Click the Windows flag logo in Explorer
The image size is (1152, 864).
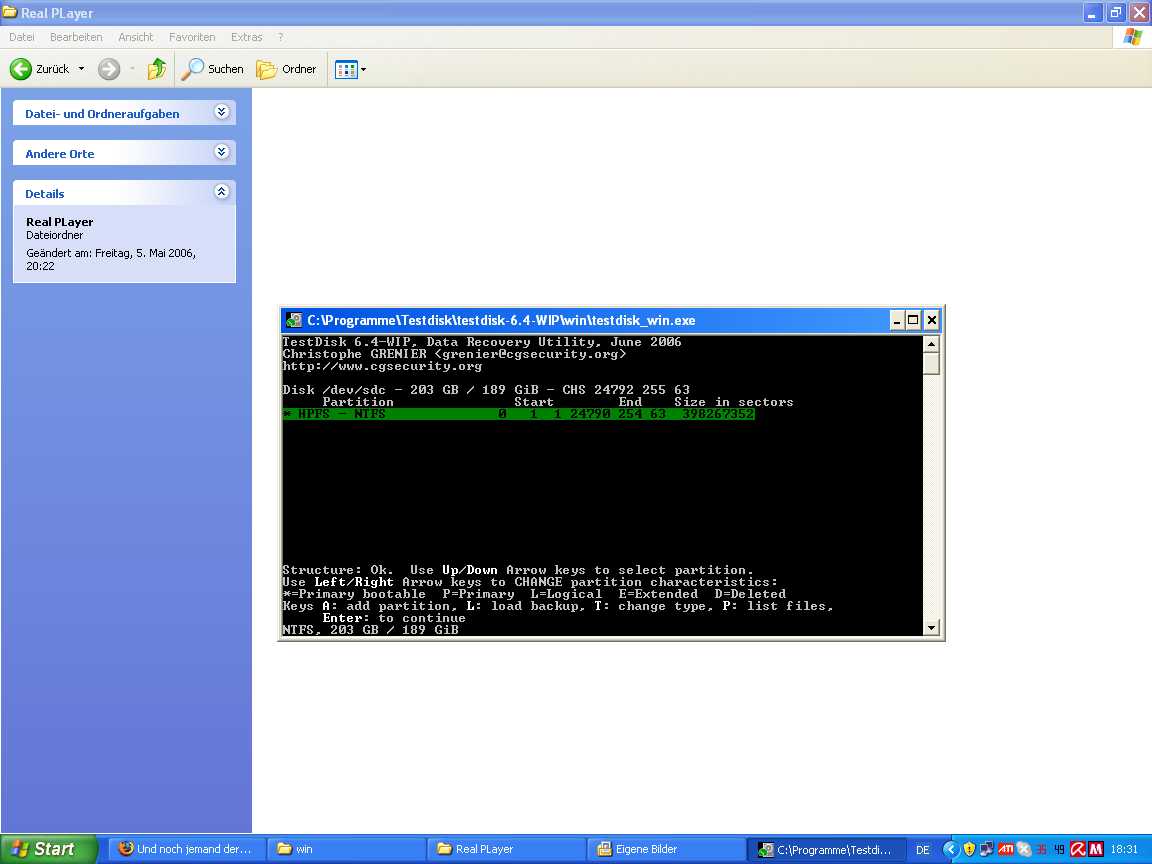1132,37
